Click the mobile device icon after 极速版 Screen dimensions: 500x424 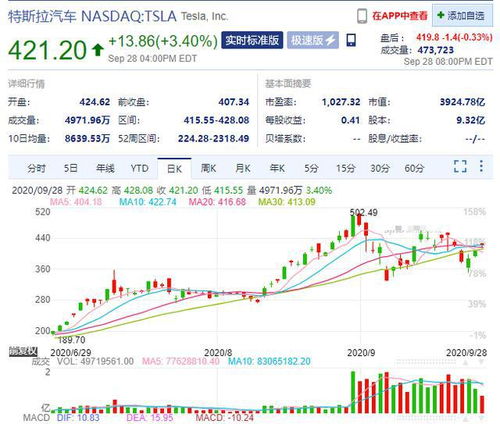tap(351, 40)
